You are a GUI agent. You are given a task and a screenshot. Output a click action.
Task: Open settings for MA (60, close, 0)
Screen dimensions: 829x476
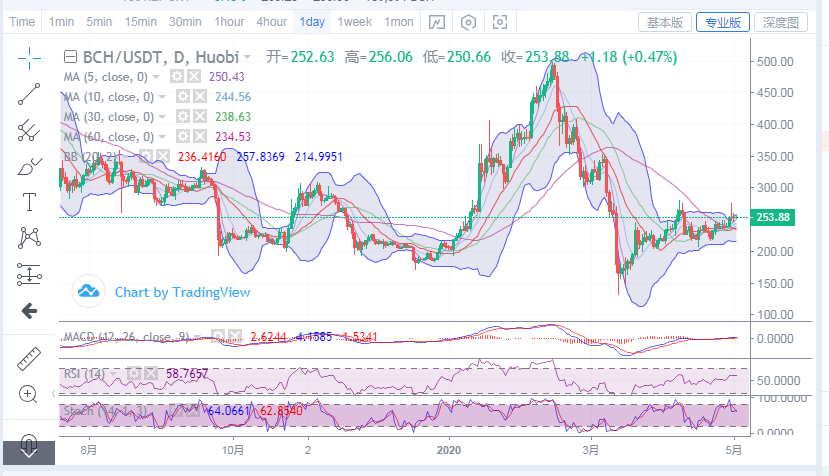point(183,136)
